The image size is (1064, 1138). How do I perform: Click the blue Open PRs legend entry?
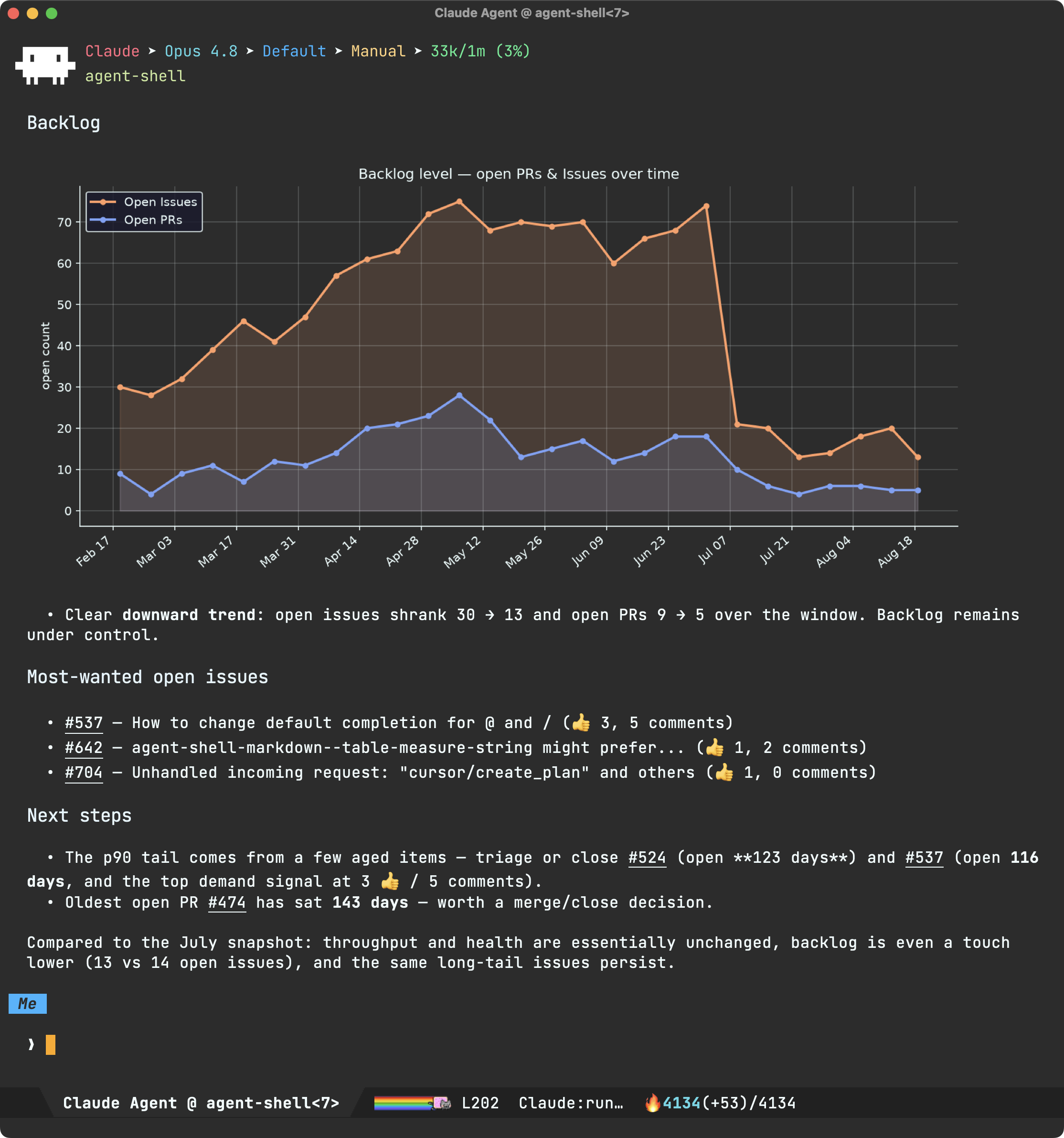coord(136,220)
